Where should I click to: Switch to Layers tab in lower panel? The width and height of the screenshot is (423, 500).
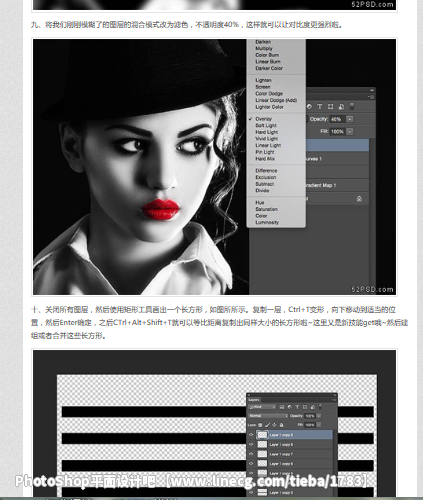[x=254, y=400]
